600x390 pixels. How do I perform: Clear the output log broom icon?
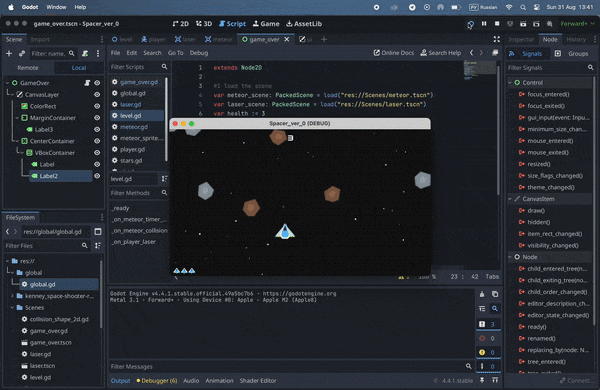tap(482, 294)
